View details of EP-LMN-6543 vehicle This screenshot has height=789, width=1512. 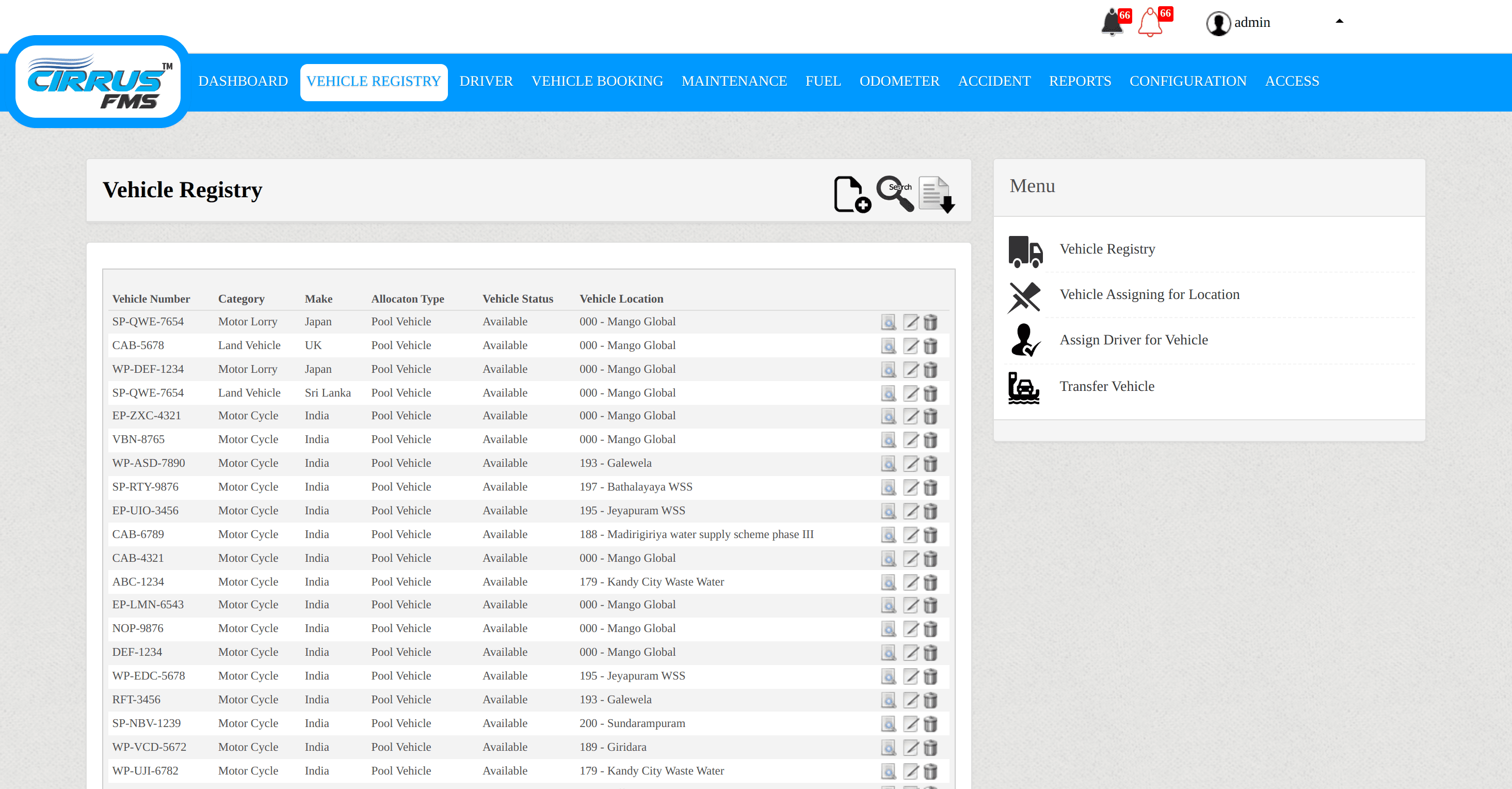click(x=888, y=605)
